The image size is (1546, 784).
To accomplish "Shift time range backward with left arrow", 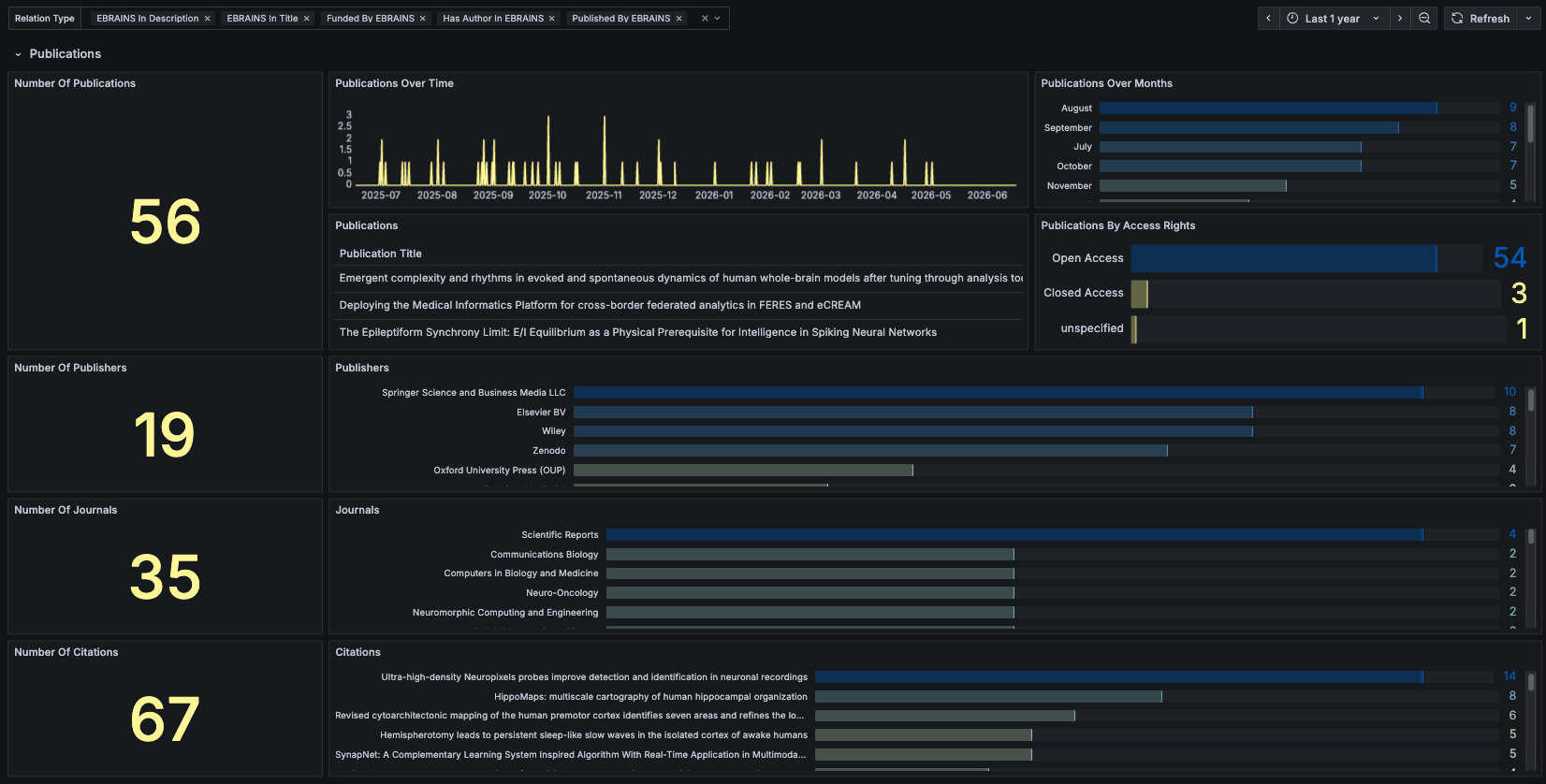I will point(1268,19).
